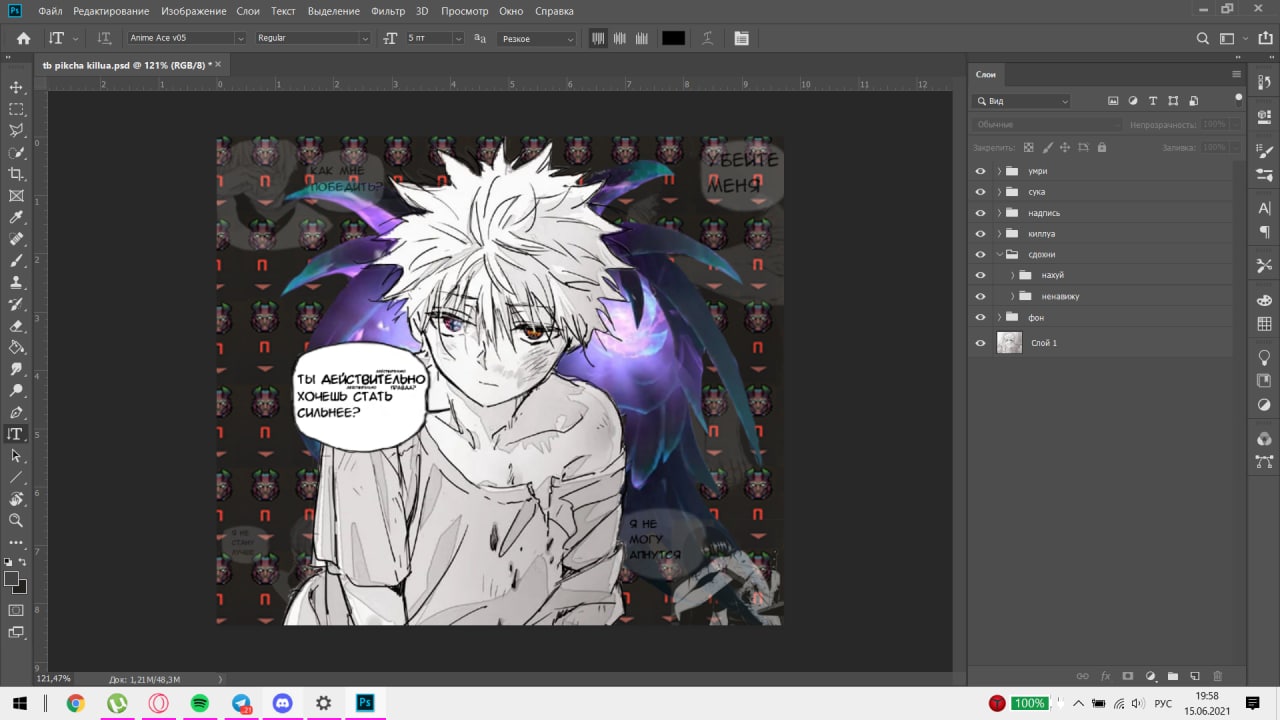Expand the сука group
Image resolution: width=1280 pixels, height=720 pixels.
(x=999, y=192)
